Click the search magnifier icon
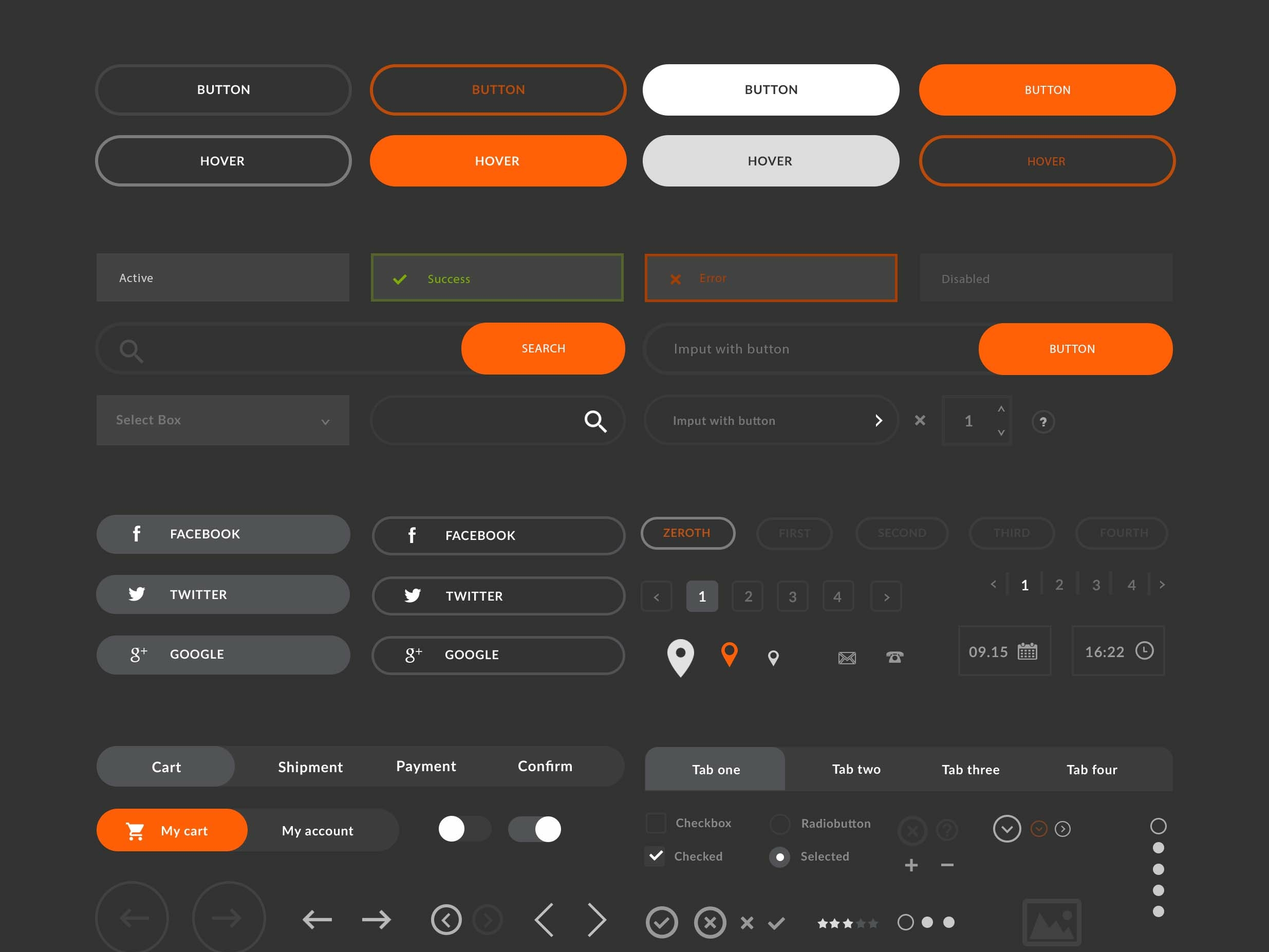The width and height of the screenshot is (1269, 952). [131, 349]
